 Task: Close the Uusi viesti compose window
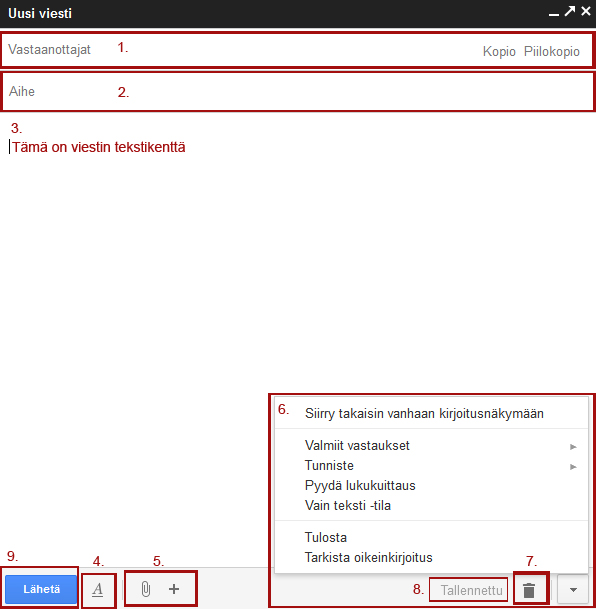point(586,11)
